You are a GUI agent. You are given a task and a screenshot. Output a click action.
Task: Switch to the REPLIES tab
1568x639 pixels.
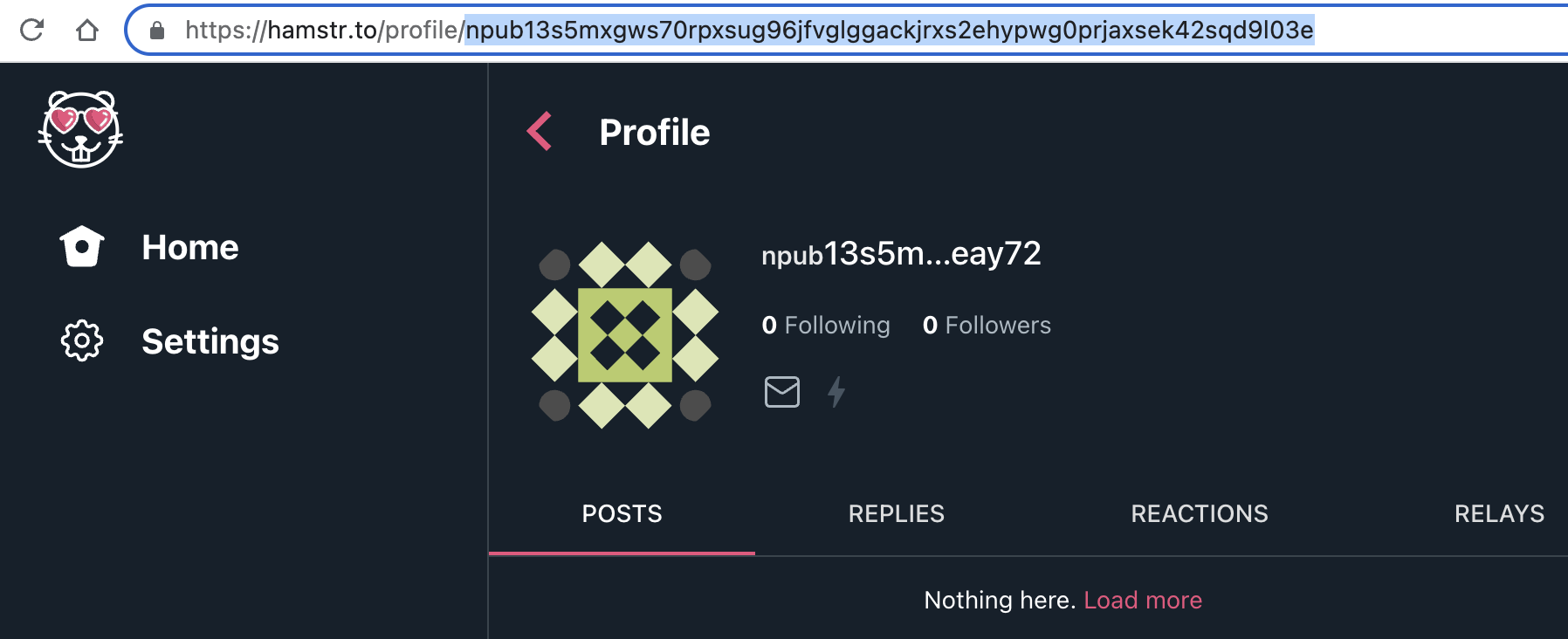coord(896,513)
